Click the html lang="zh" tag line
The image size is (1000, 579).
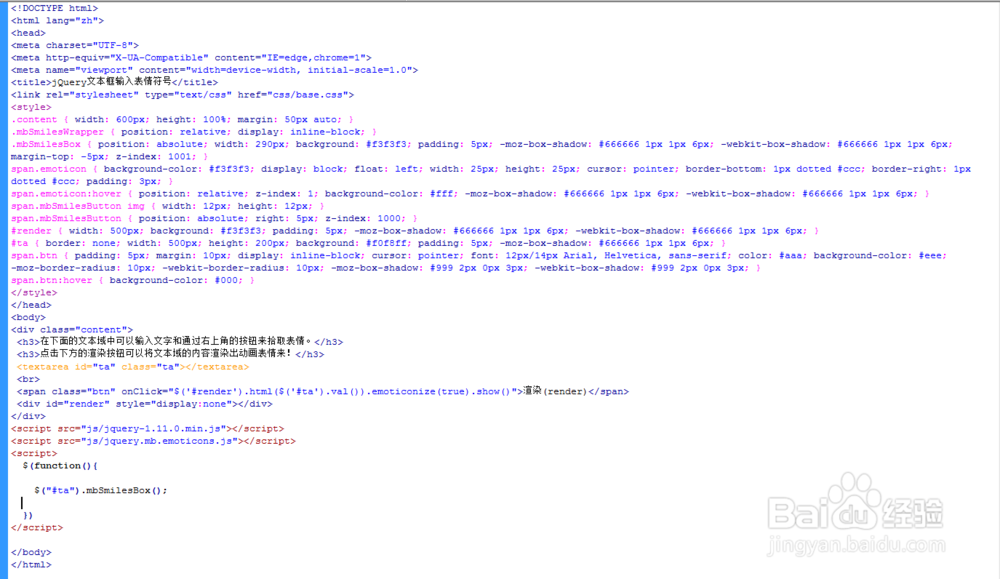coord(57,20)
